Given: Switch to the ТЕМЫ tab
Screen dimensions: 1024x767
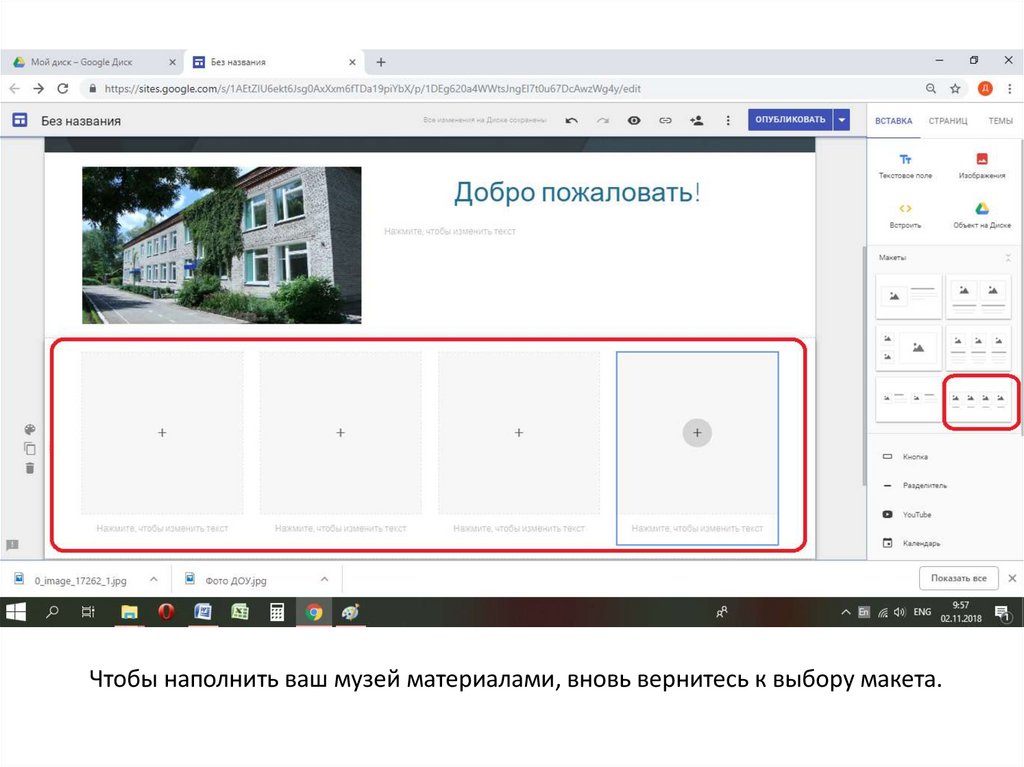Looking at the screenshot, I should click(1000, 120).
